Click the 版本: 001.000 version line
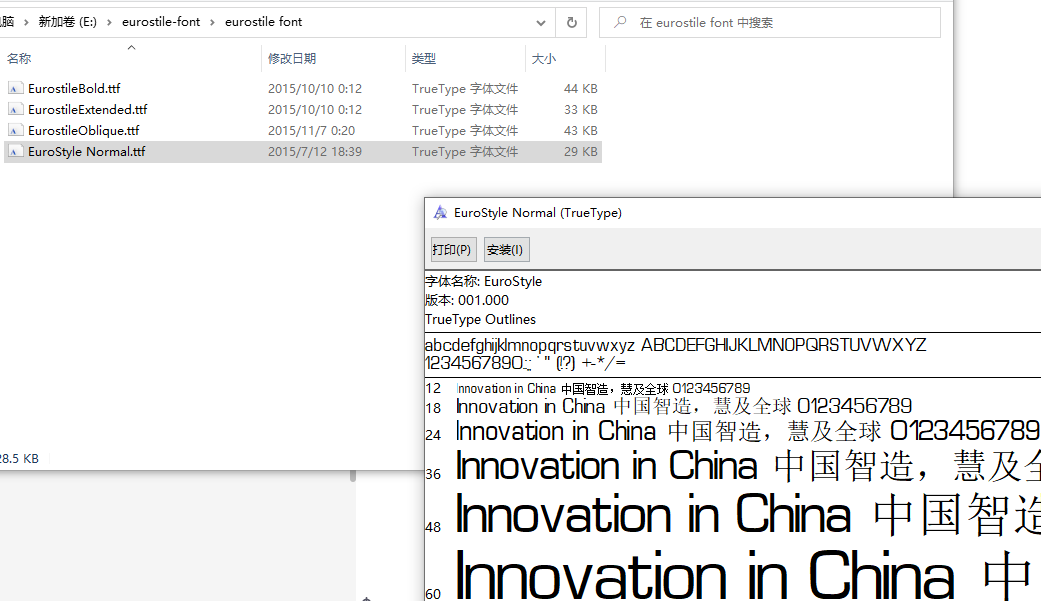Viewport: 1041px width, 601px height. click(x=467, y=300)
